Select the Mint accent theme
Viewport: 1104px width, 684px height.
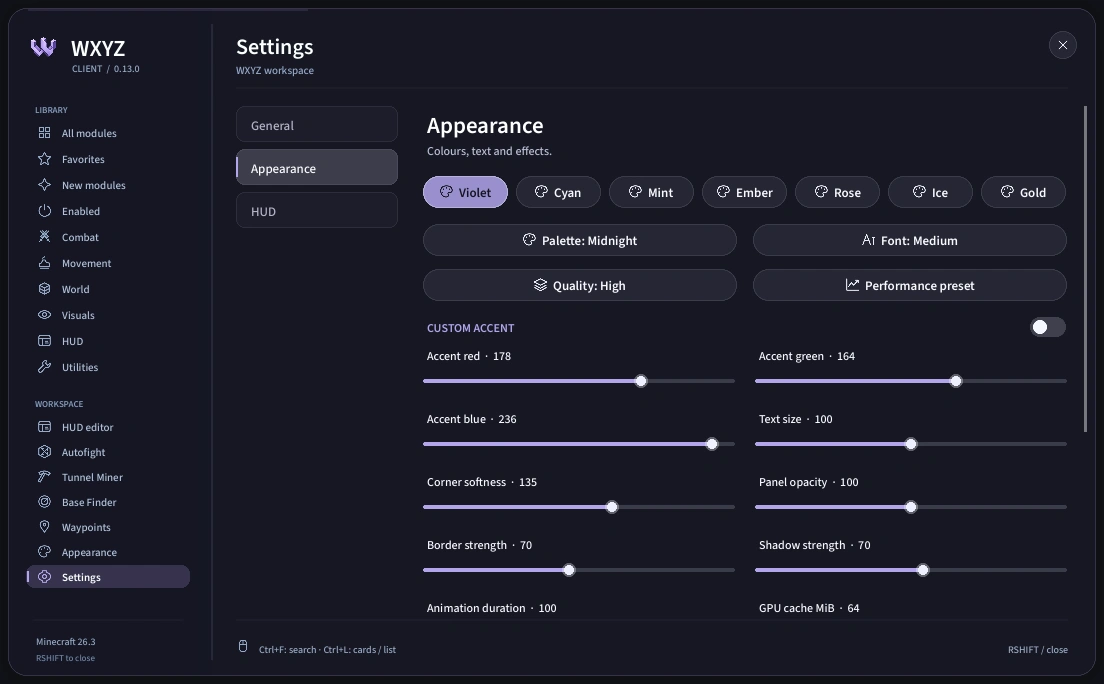pyautogui.click(x=651, y=192)
